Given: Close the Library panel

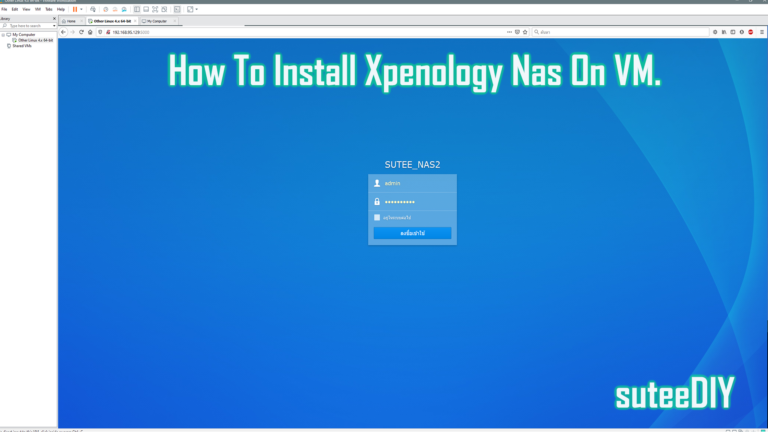Looking at the screenshot, I should (54, 19).
